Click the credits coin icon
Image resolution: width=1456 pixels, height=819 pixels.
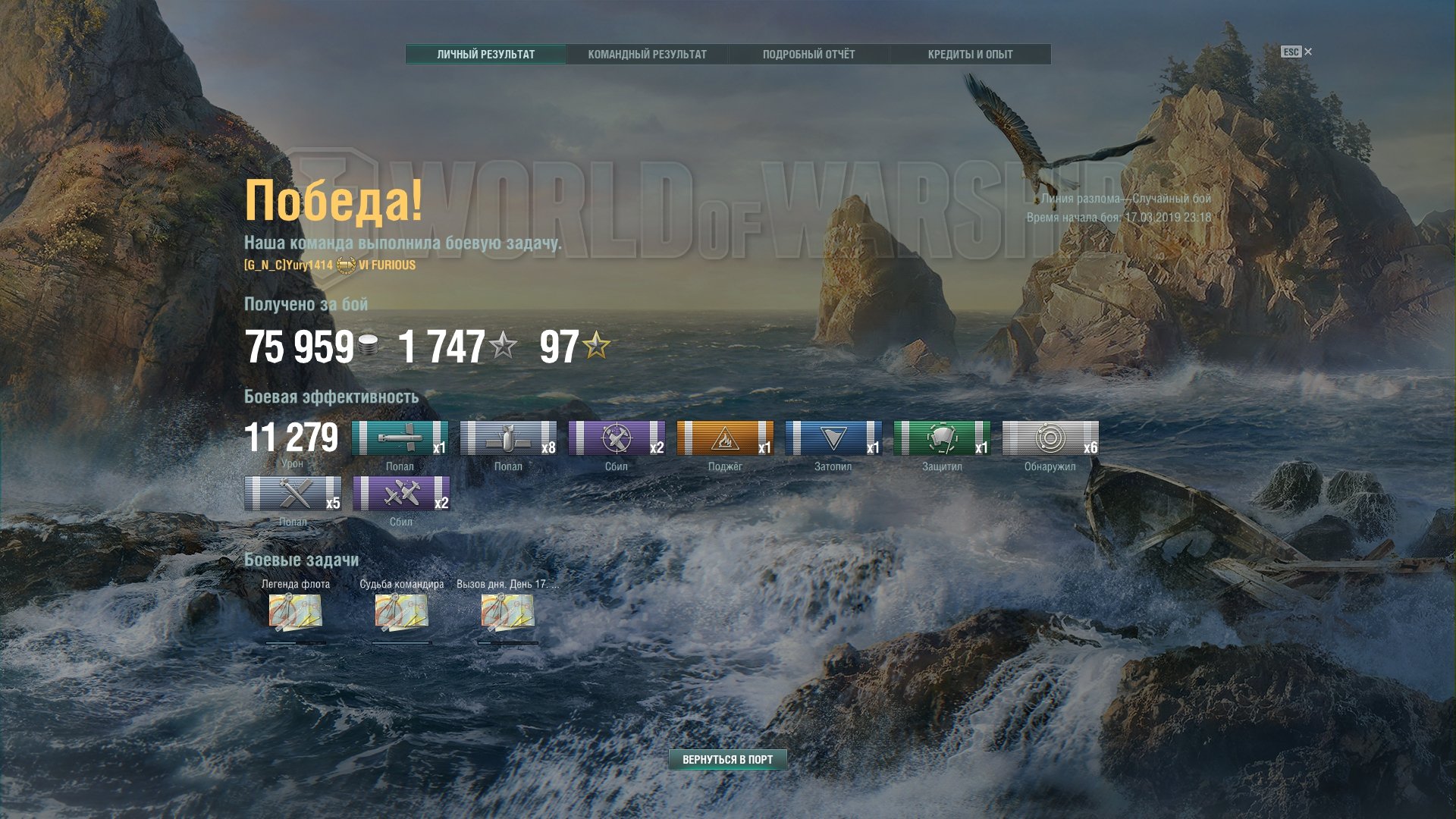pos(368,346)
